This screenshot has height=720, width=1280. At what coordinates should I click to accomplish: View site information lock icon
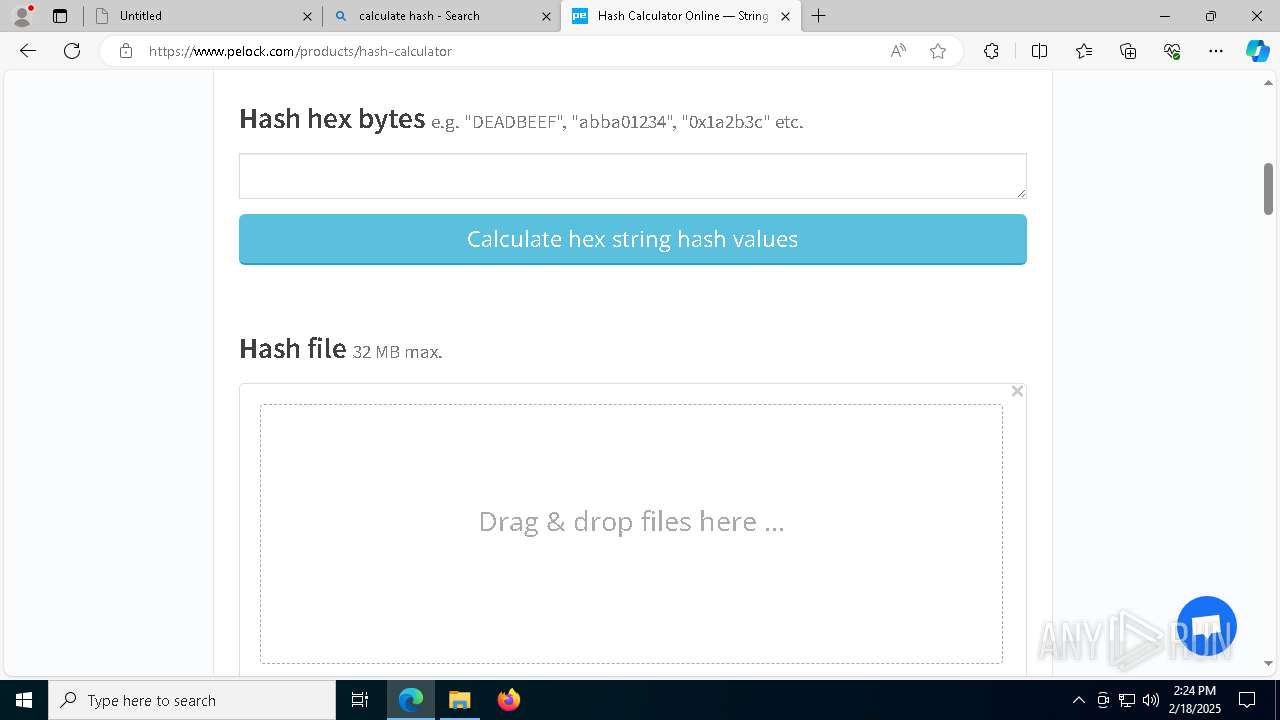(126, 51)
